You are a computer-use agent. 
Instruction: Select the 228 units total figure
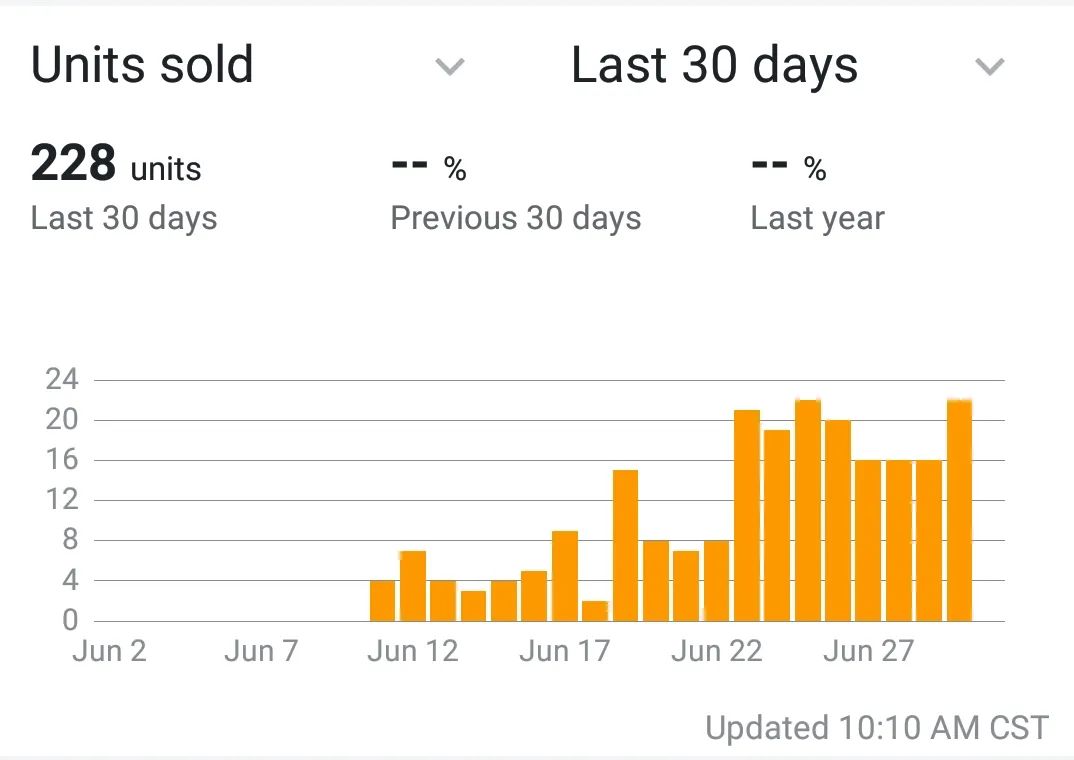click(x=116, y=164)
